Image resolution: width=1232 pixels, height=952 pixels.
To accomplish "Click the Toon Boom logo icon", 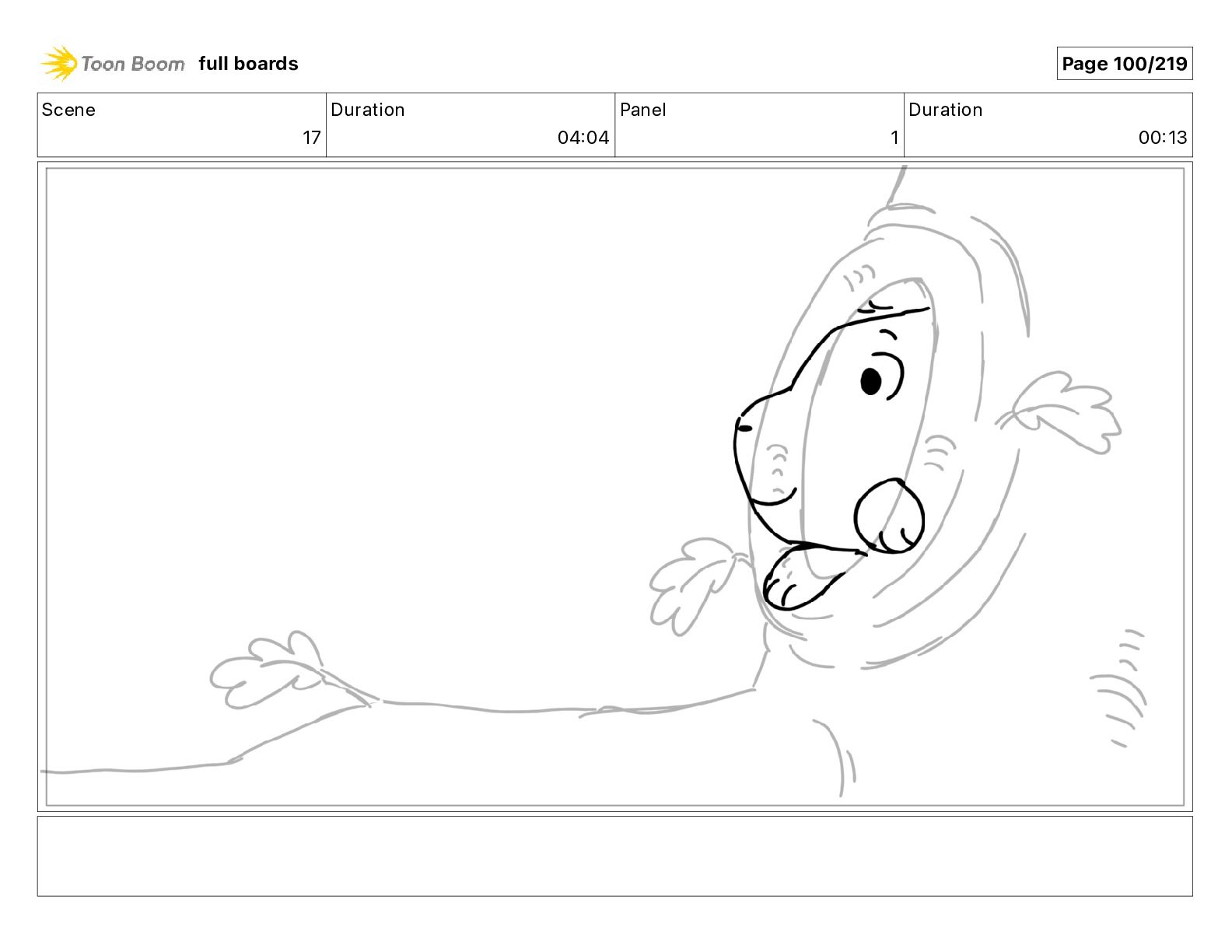I will pos(59,63).
